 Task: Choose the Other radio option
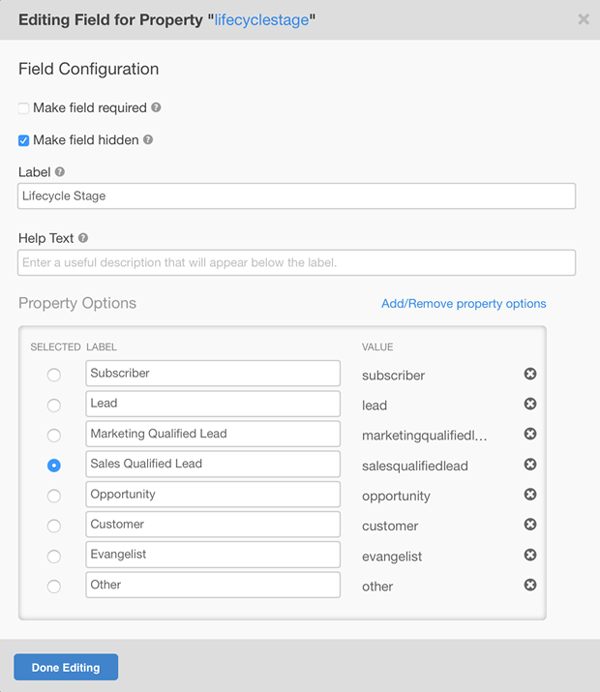click(x=54, y=586)
